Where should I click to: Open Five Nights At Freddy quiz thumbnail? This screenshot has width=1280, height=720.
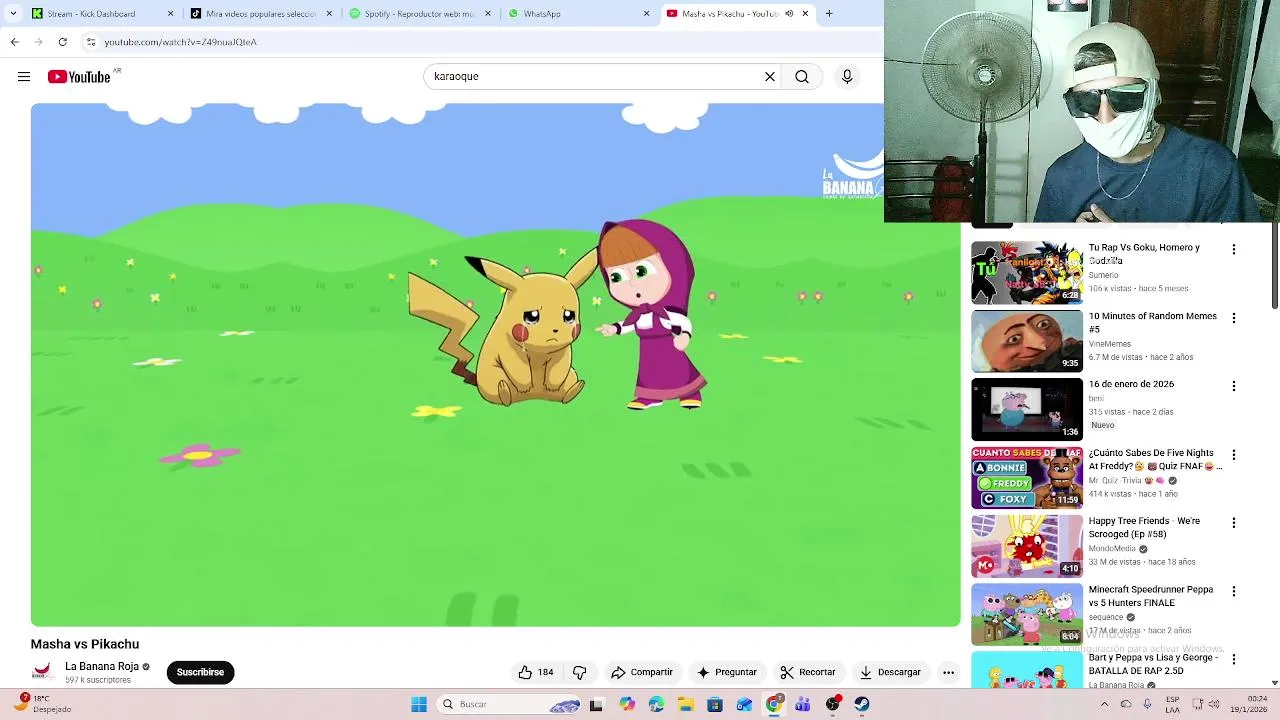[1027, 478]
